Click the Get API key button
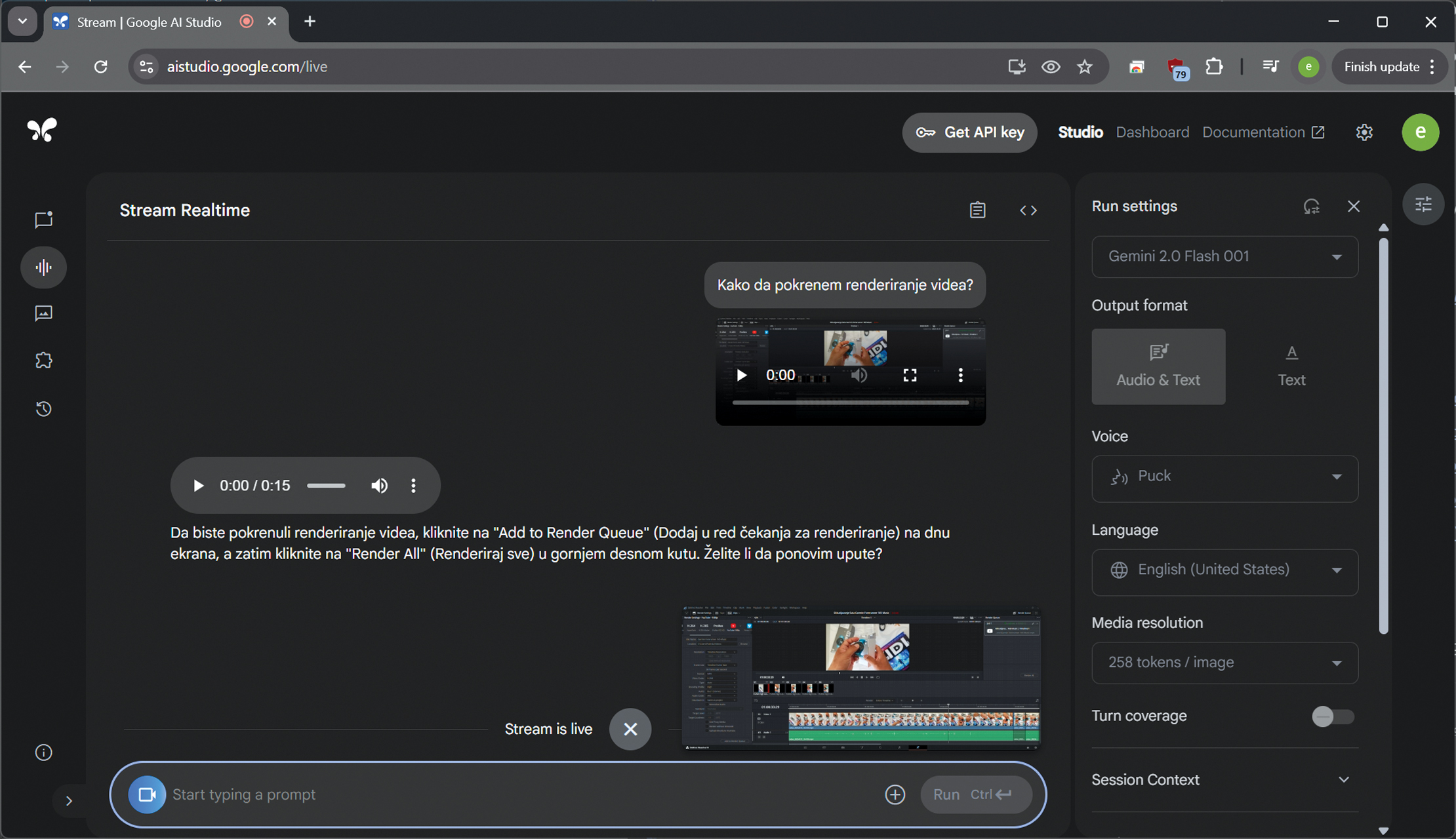The width and height of the screenshot is (1456, 839). tap(969, 132)
